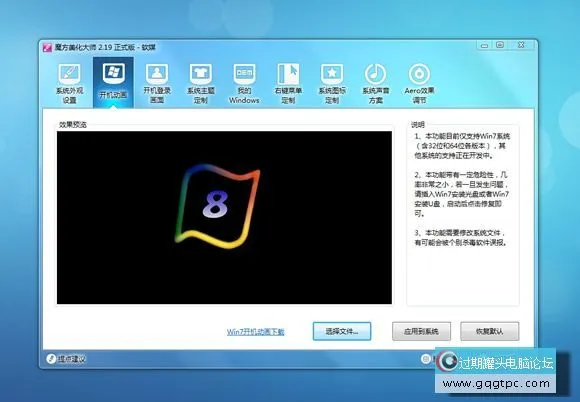Open the 我的 Windows section
This screenshot has width=580, height=402.
point(244,83)
